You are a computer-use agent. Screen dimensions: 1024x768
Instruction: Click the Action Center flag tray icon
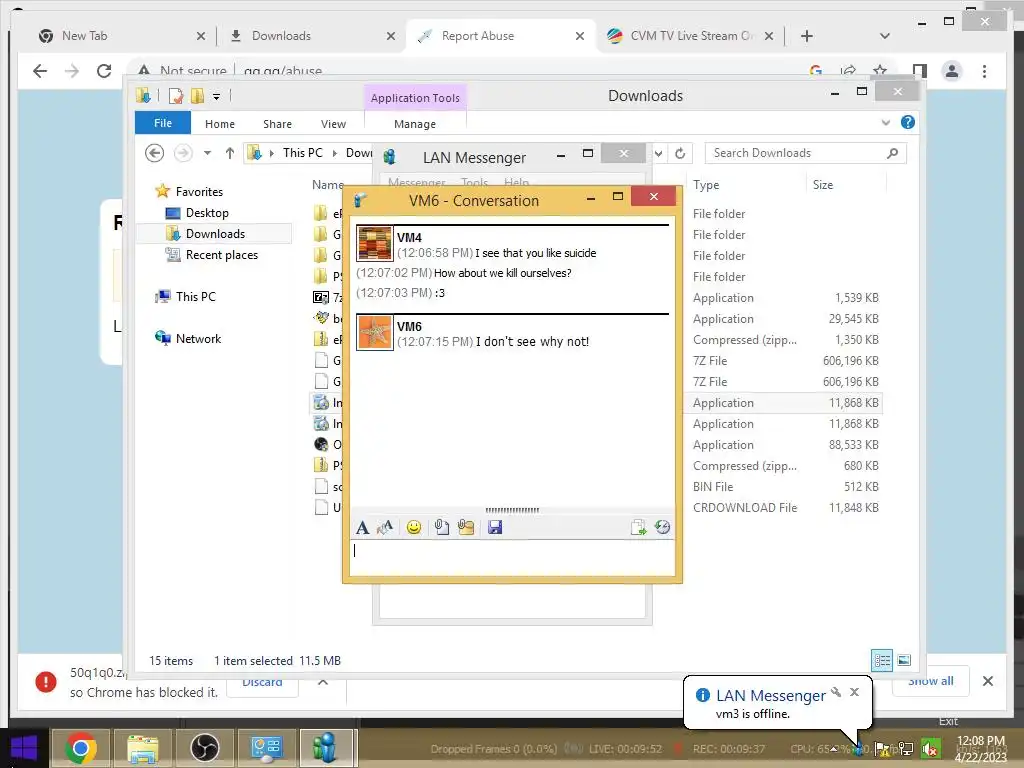coord(882,749)
